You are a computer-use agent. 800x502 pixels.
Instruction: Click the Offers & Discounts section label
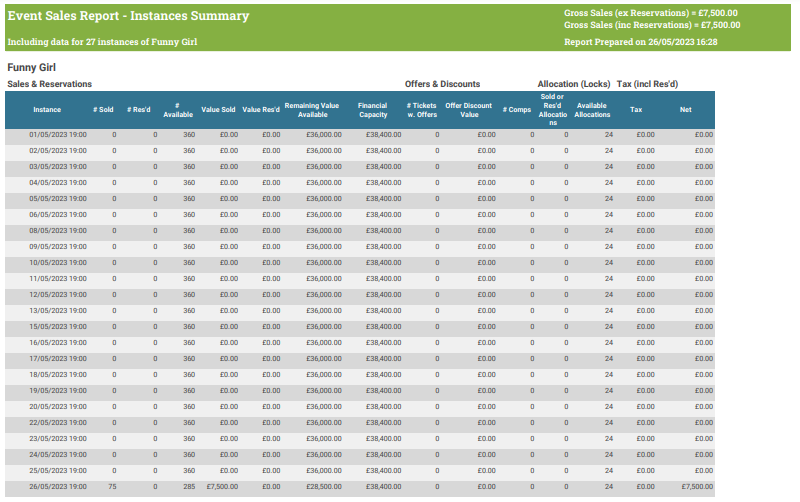tap(442, 84)
